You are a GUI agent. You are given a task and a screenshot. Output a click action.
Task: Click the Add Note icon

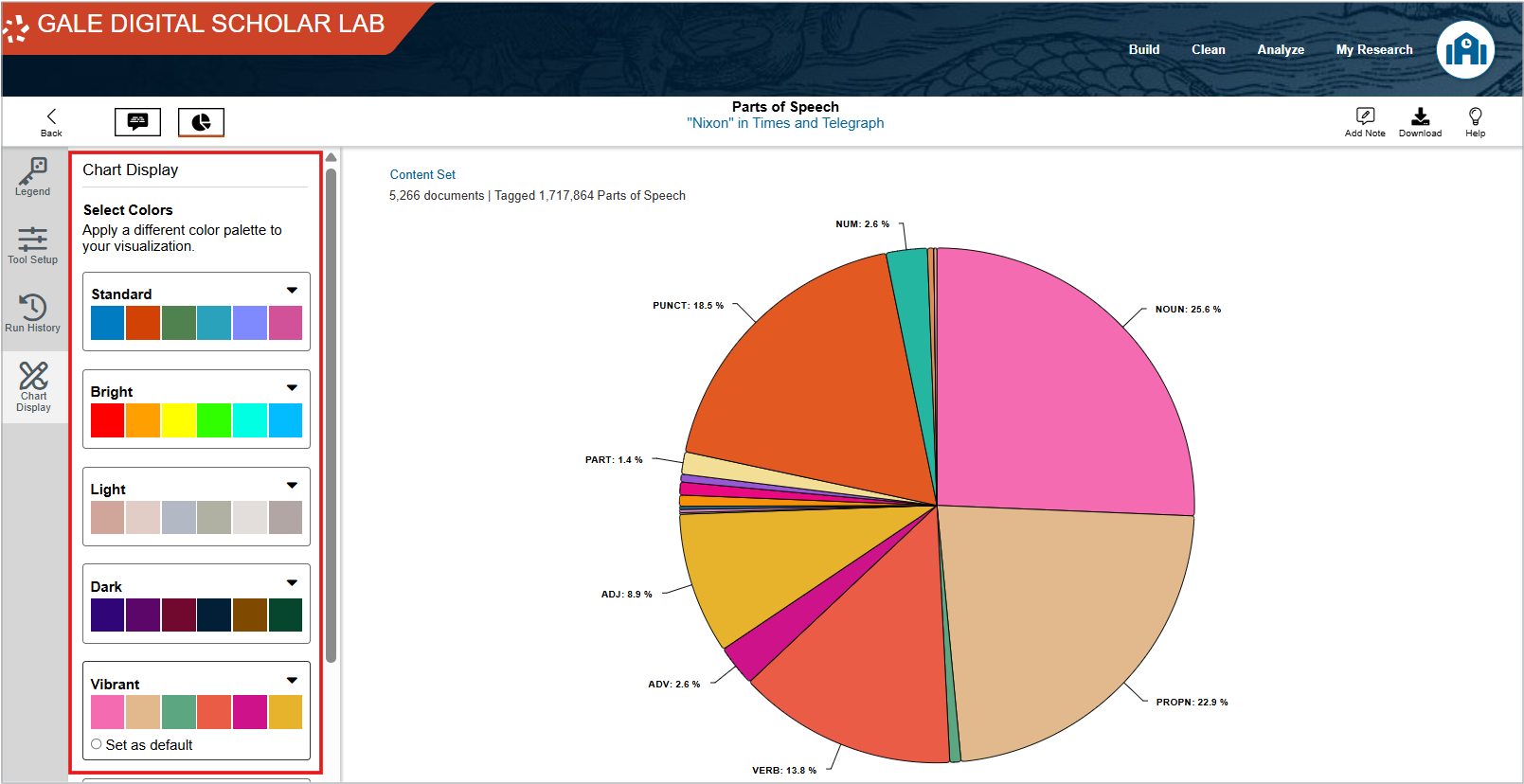click(x=1365, y=122)
